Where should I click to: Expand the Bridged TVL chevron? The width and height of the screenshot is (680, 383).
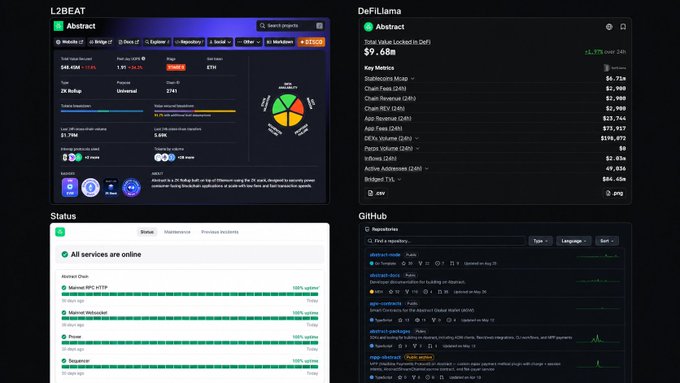pos(399,180)
